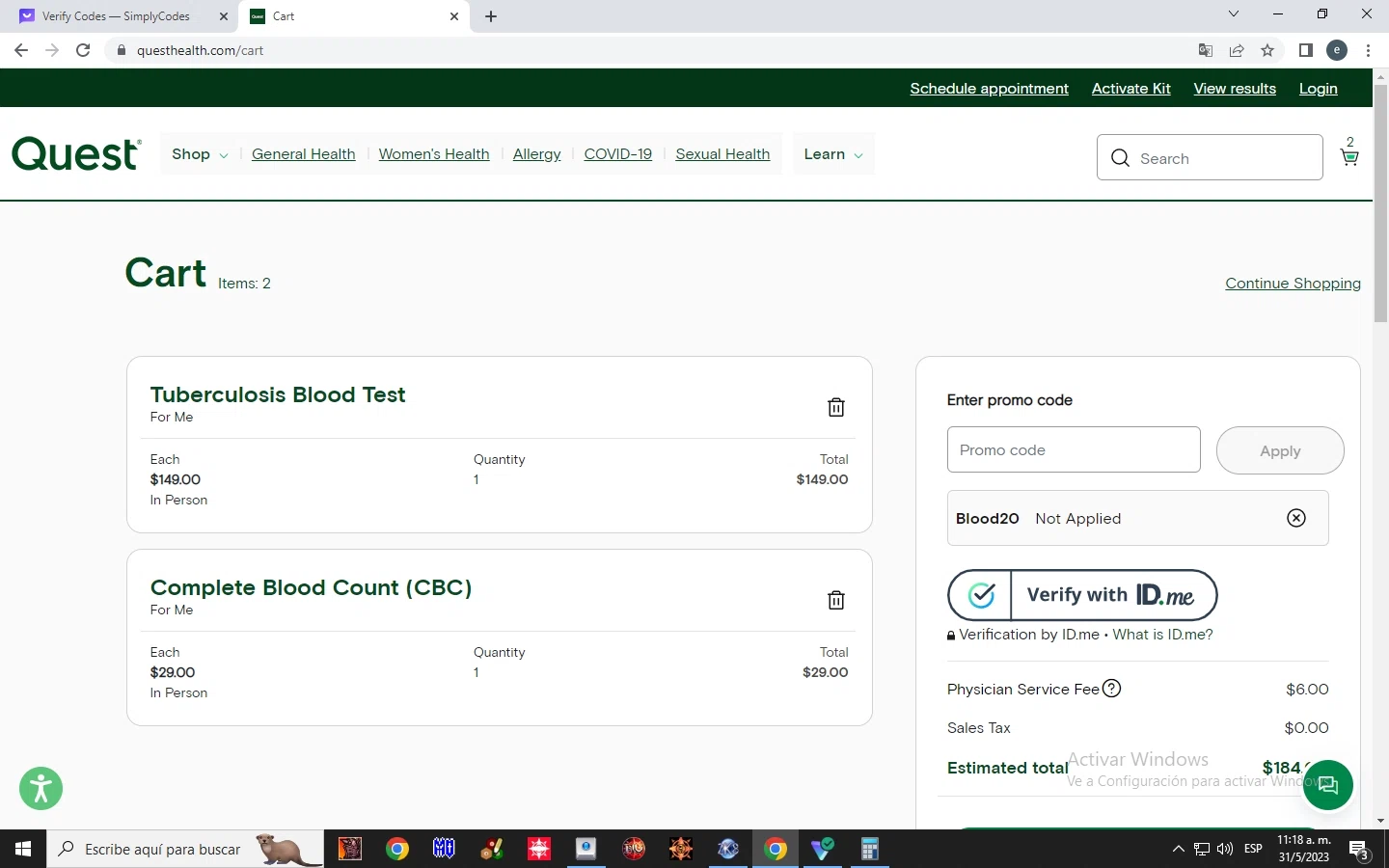Expand the Shop dropdown menu

tap(200, 154)
